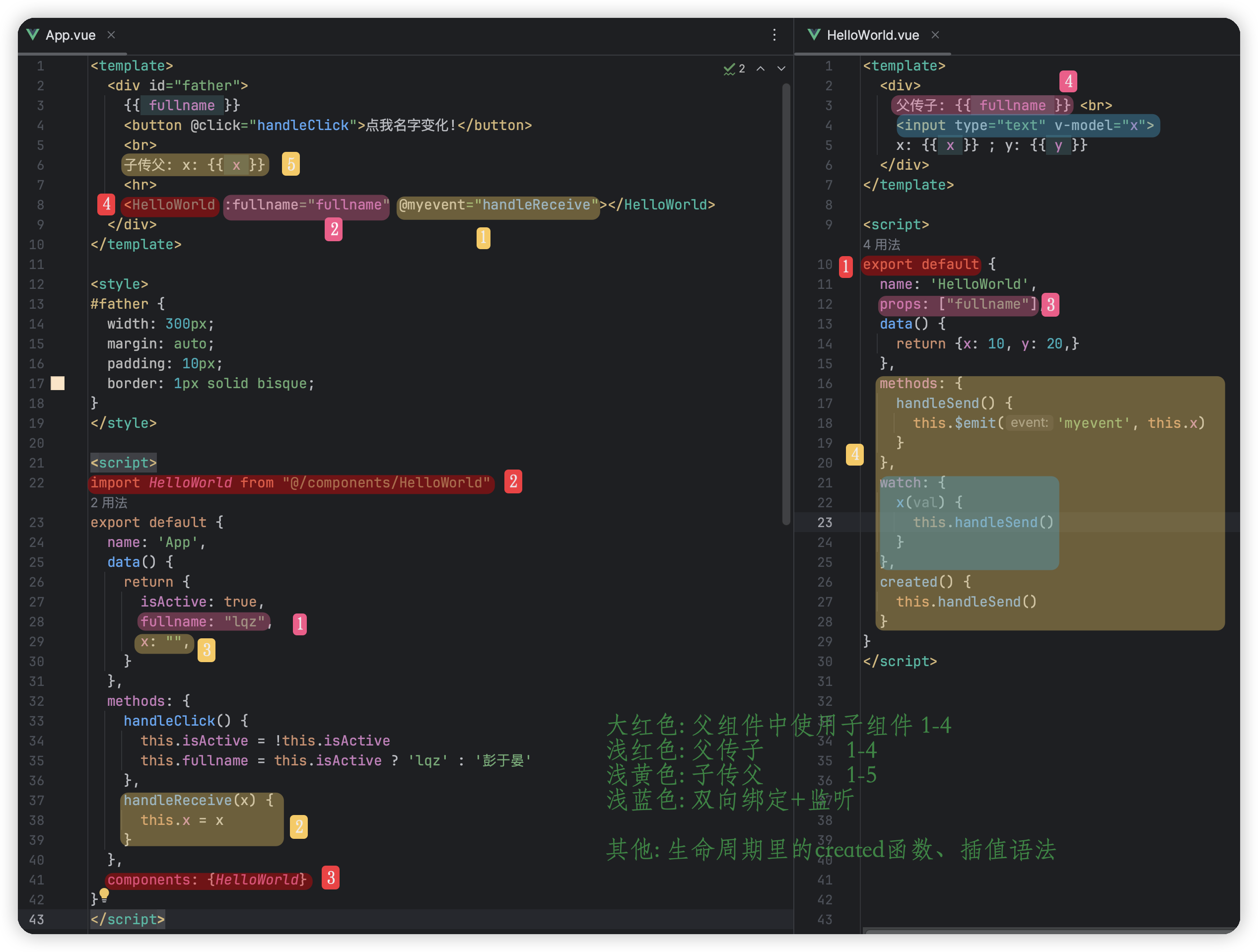Click the Vue icon on App.vue tab
This screenshot has width=1258, height=952.
pos(33,35)
